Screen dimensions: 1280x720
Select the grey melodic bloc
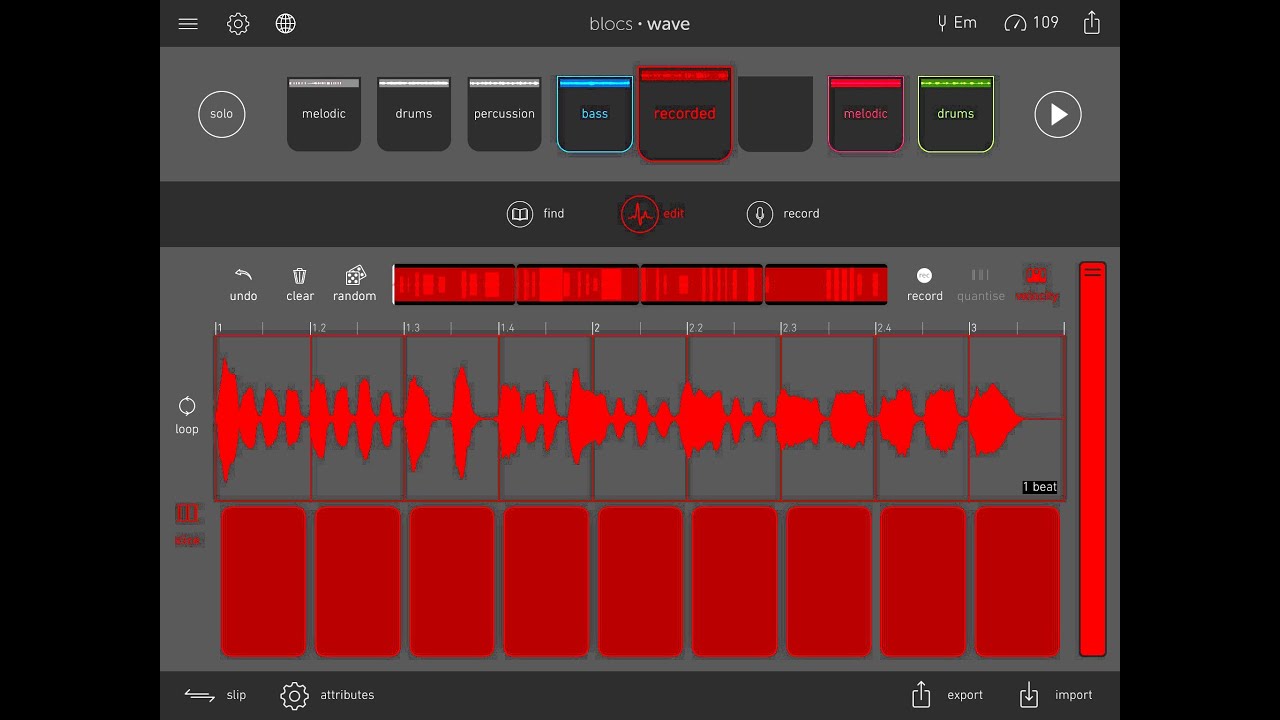(x=324, y=114)
